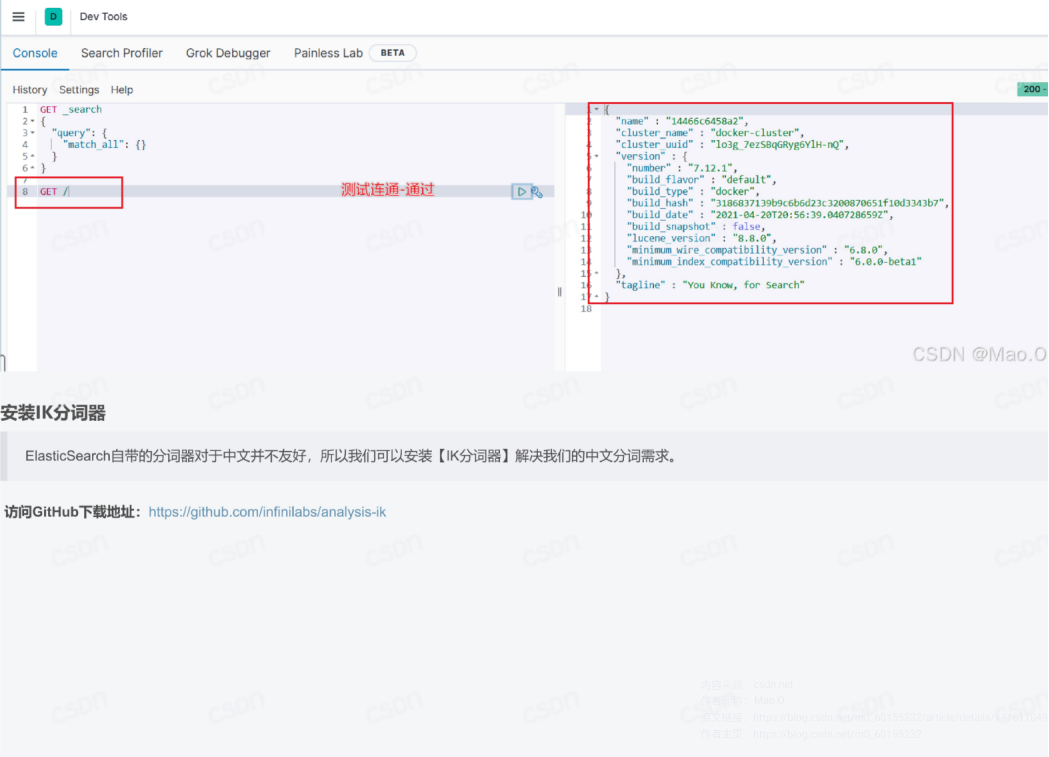Fold the closing brace arrow at line 6
The width and height of the screenshot is (1049, 757).
pos(33,168)
